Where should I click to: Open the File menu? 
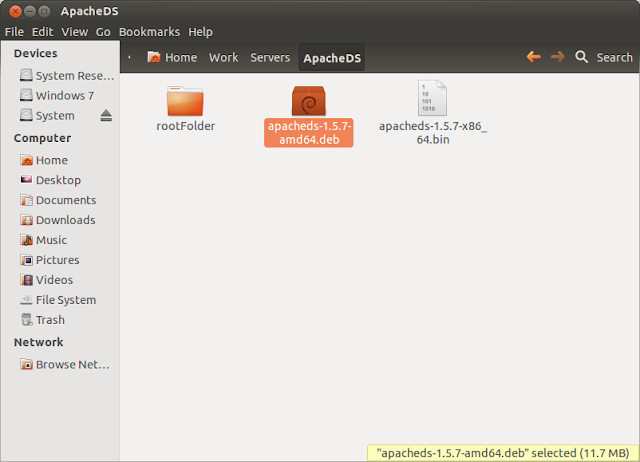(x=14, y=32)
